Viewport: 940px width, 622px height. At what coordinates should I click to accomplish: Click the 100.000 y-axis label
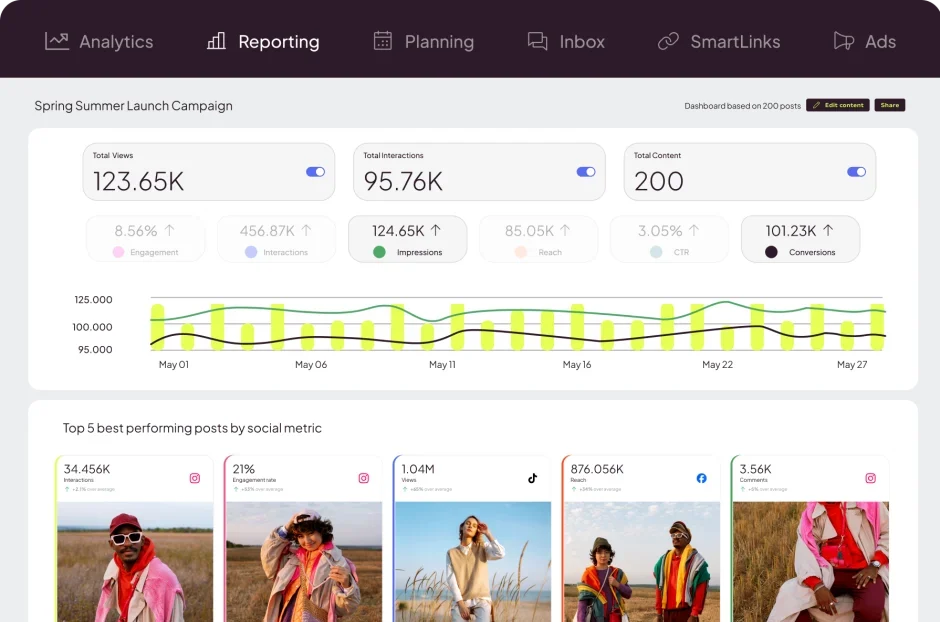92,327
